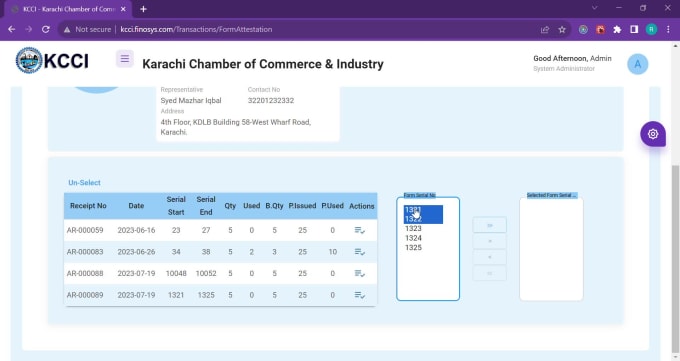This screenshot has width=680, height=361.
Task: Open the Chrome three-dot menu
Action: (x=668, y=30)
